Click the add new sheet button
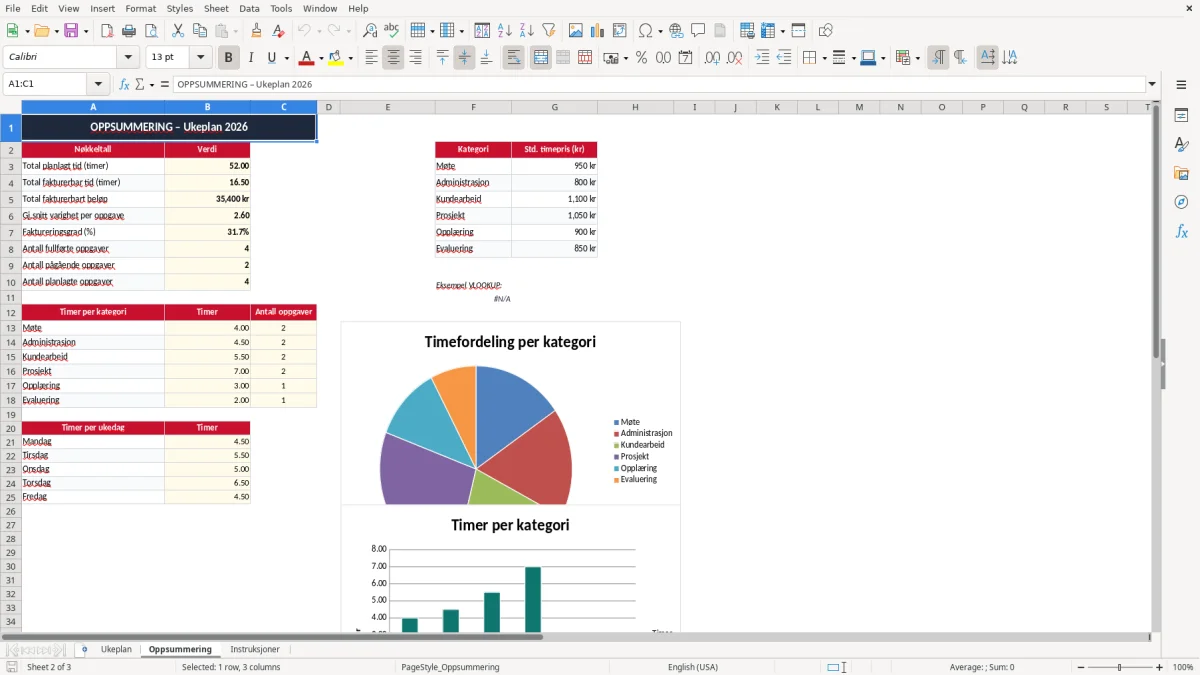Image resolution: width=1200 pixels, height=675 pixels. [x=84, y=649]
